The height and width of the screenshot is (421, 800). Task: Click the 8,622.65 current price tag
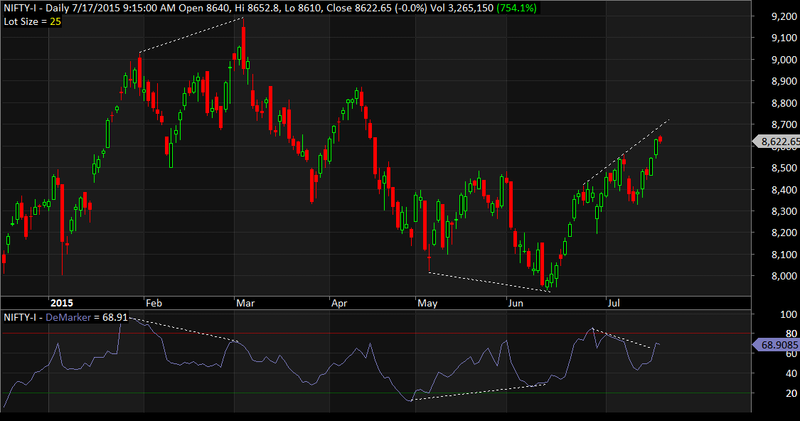tap(779, 141)
